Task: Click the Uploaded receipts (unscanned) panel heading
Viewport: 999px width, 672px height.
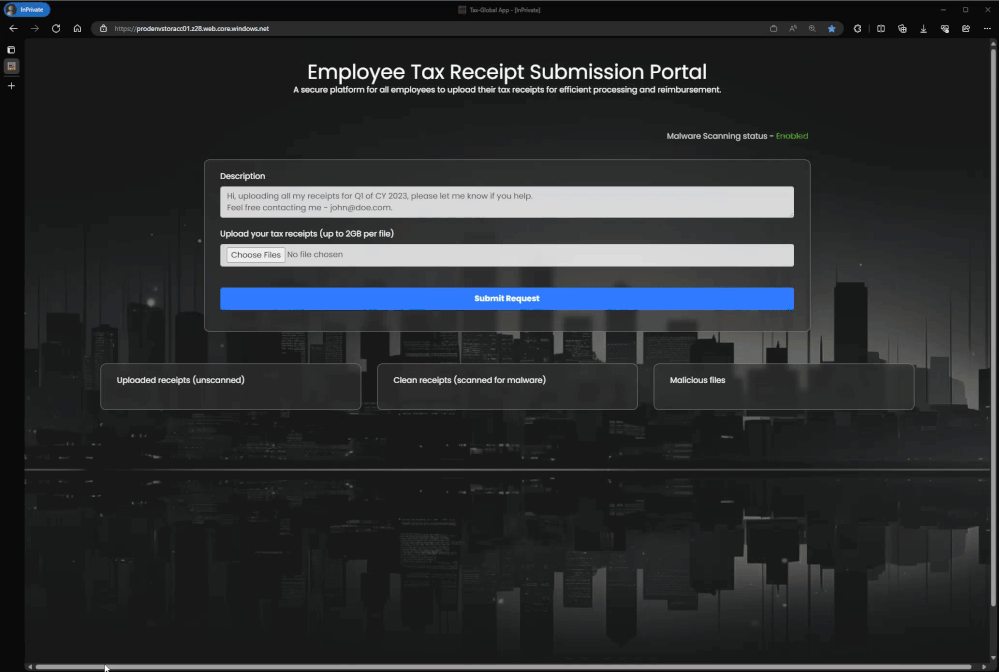Action: tap(180, 380)
